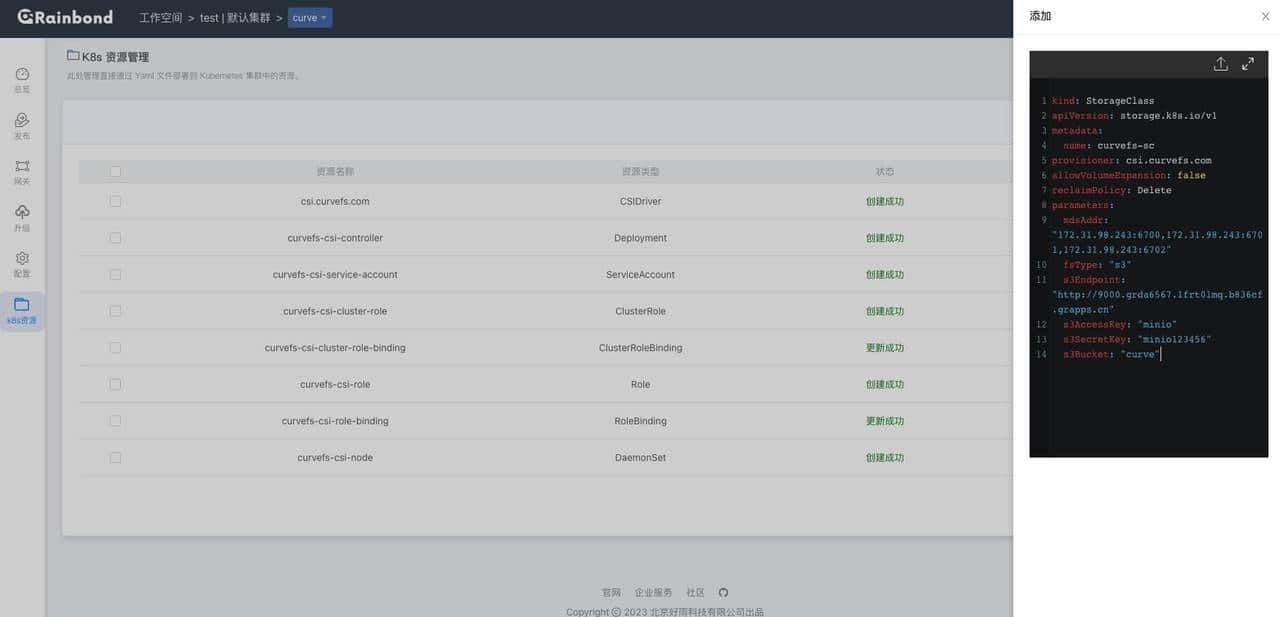
Task: Open the 企业服务 footer link
Action: point(653,592)
